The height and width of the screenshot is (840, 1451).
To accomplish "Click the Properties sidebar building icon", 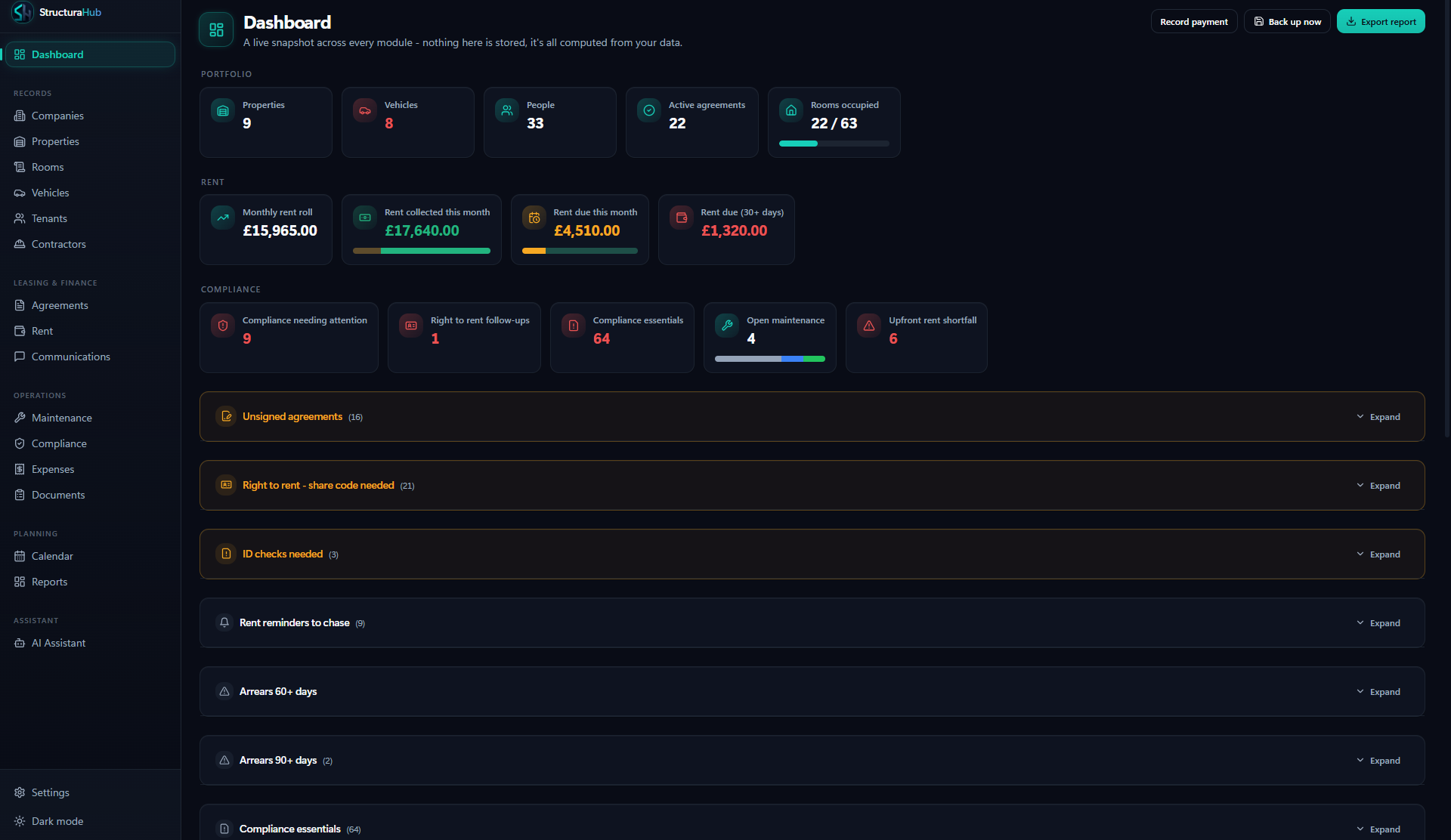I will point(20,142).
